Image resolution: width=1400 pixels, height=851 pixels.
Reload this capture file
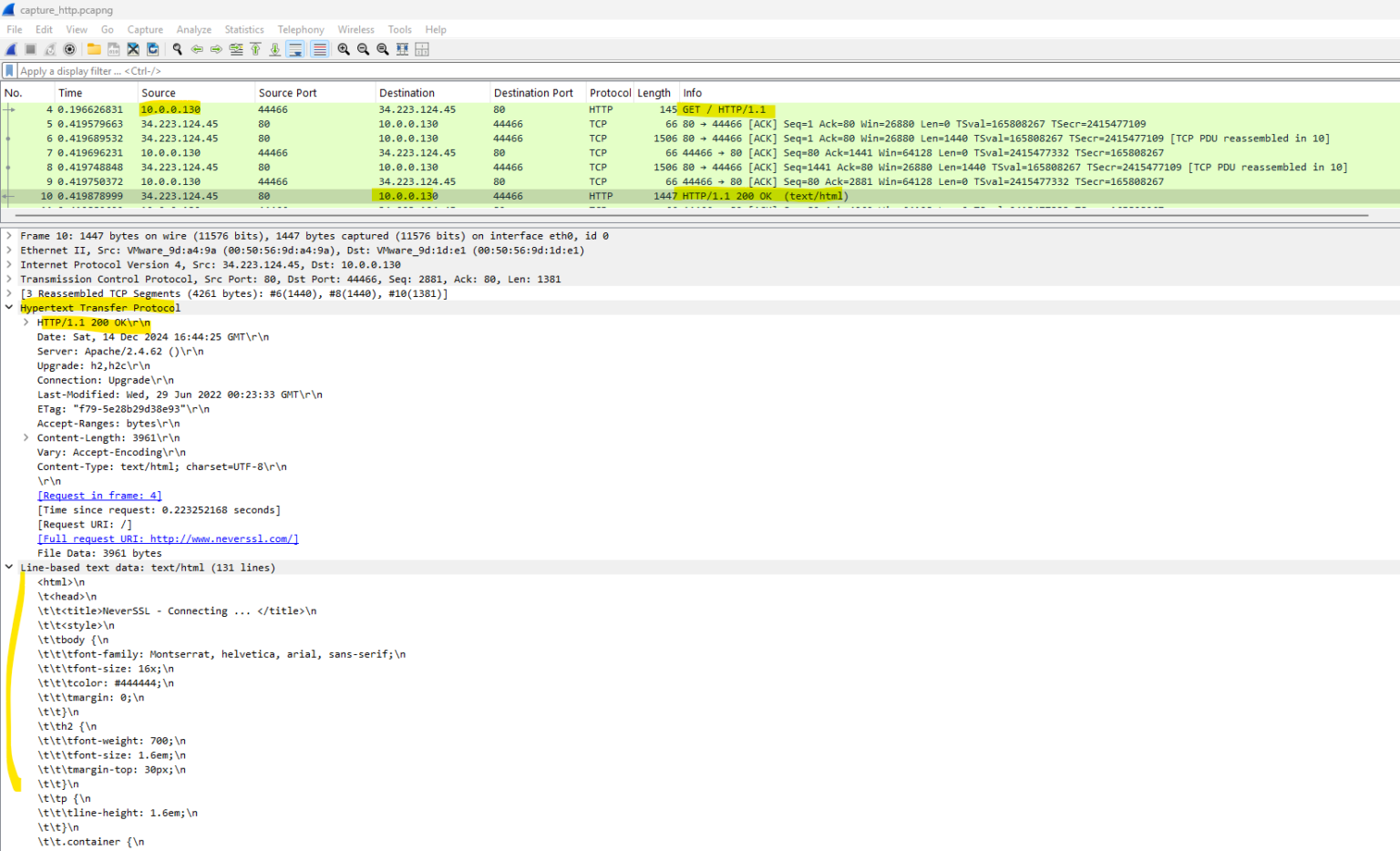click(x=151, y=48)
